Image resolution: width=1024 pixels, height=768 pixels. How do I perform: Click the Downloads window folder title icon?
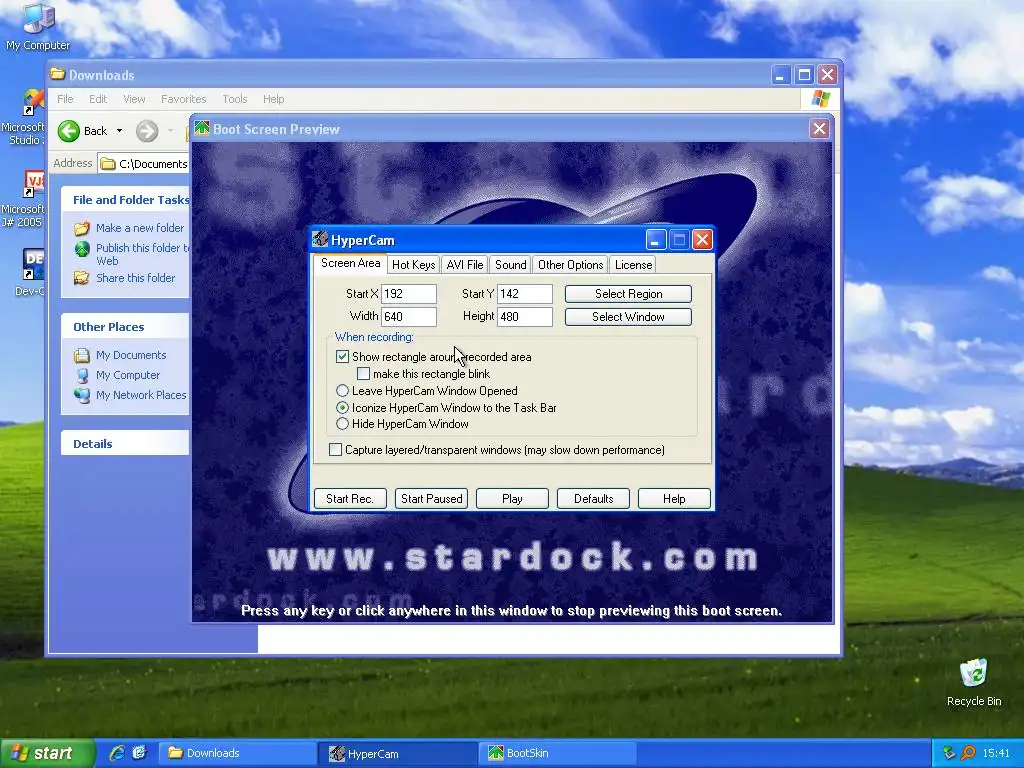tap(57, 74)
